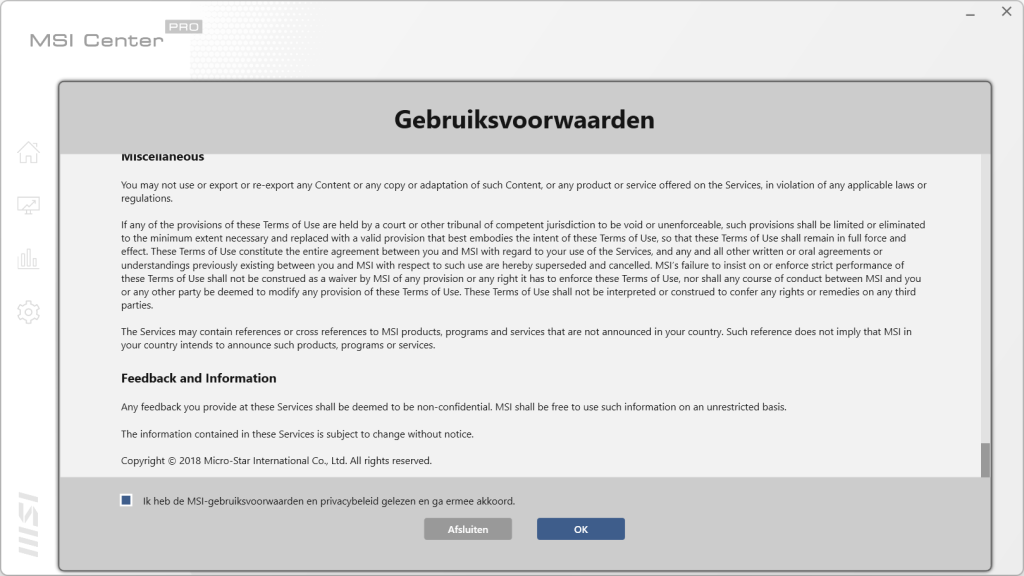Click the terms scrollbar thumb

click(985, 460)
